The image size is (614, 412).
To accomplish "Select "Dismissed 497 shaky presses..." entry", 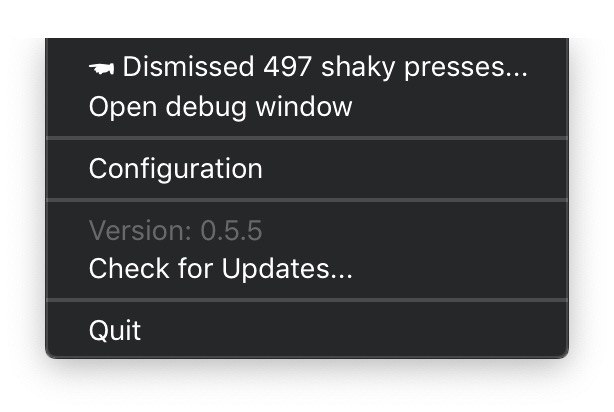I will 307,67.
